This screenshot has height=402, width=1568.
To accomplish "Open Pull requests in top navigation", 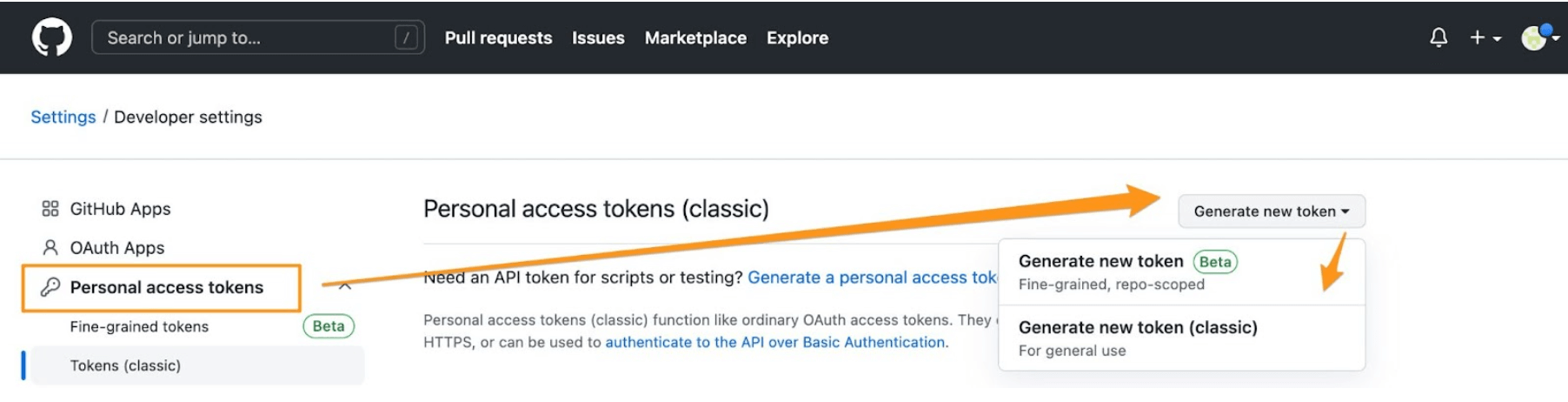I will (x=498, y=38).
